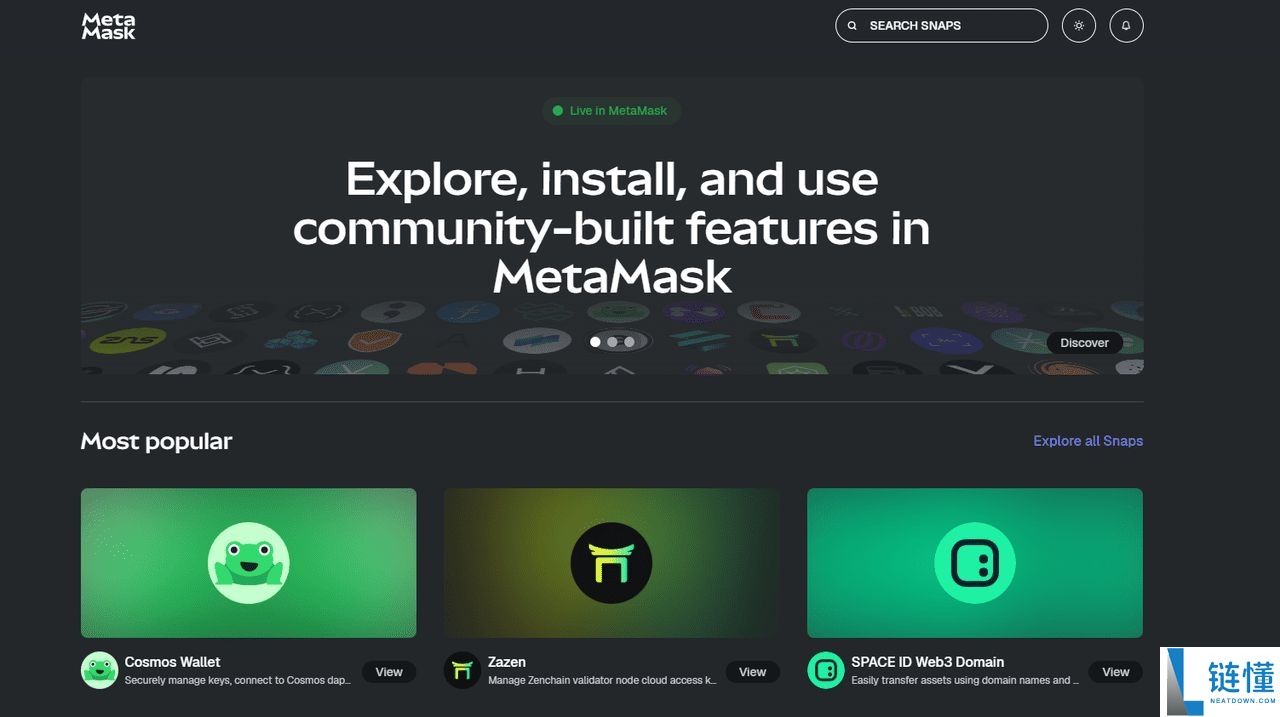Screen dimensions: 1280x717
Task: Click the Zazen description text
Action: tap(602, 680)
